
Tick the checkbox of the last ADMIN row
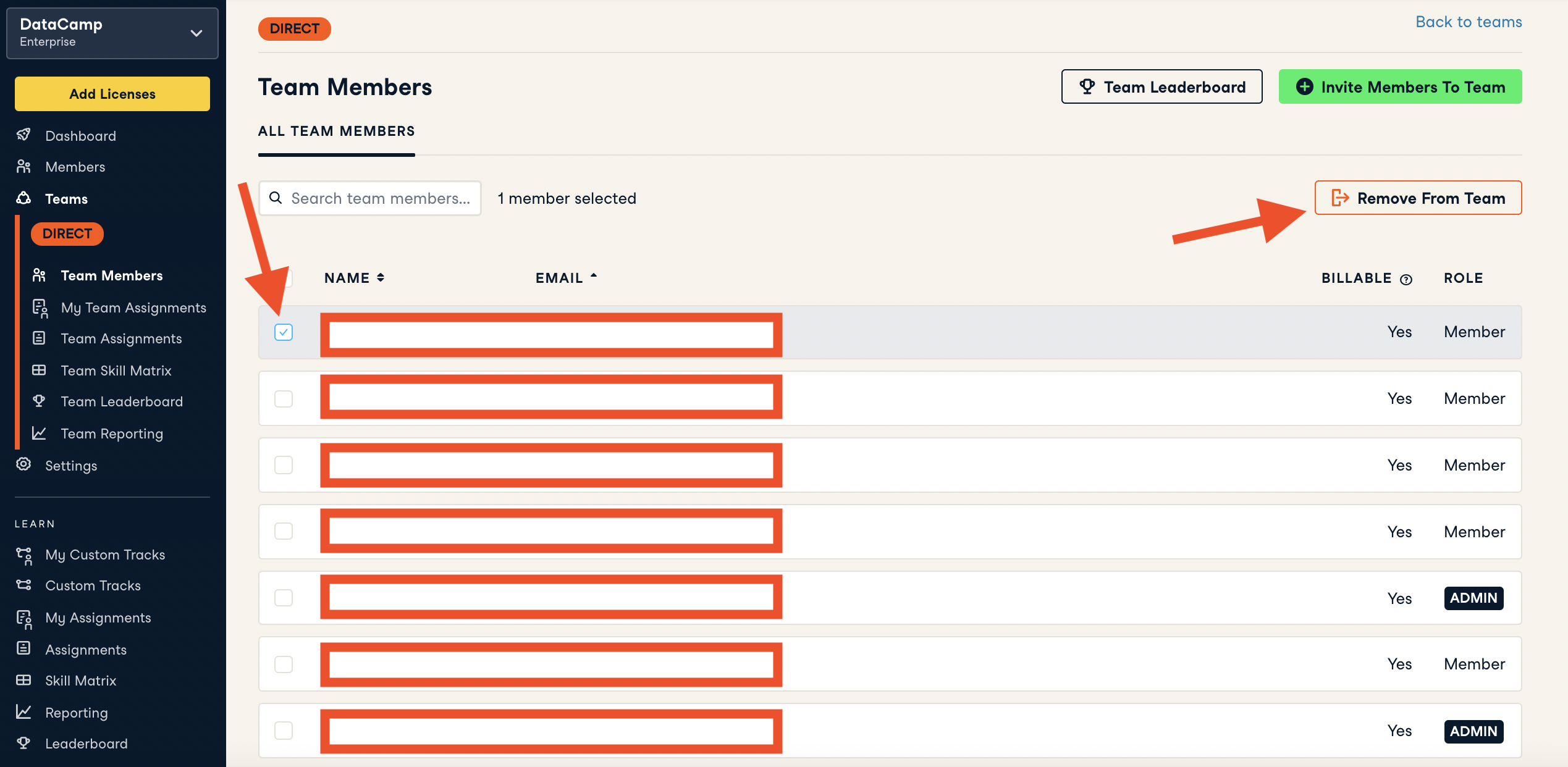click(284, 731)
